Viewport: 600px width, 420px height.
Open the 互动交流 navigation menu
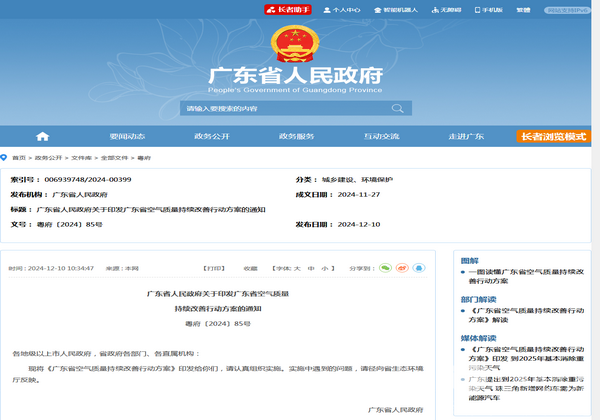pyautogui.click(x=381, y=136)
